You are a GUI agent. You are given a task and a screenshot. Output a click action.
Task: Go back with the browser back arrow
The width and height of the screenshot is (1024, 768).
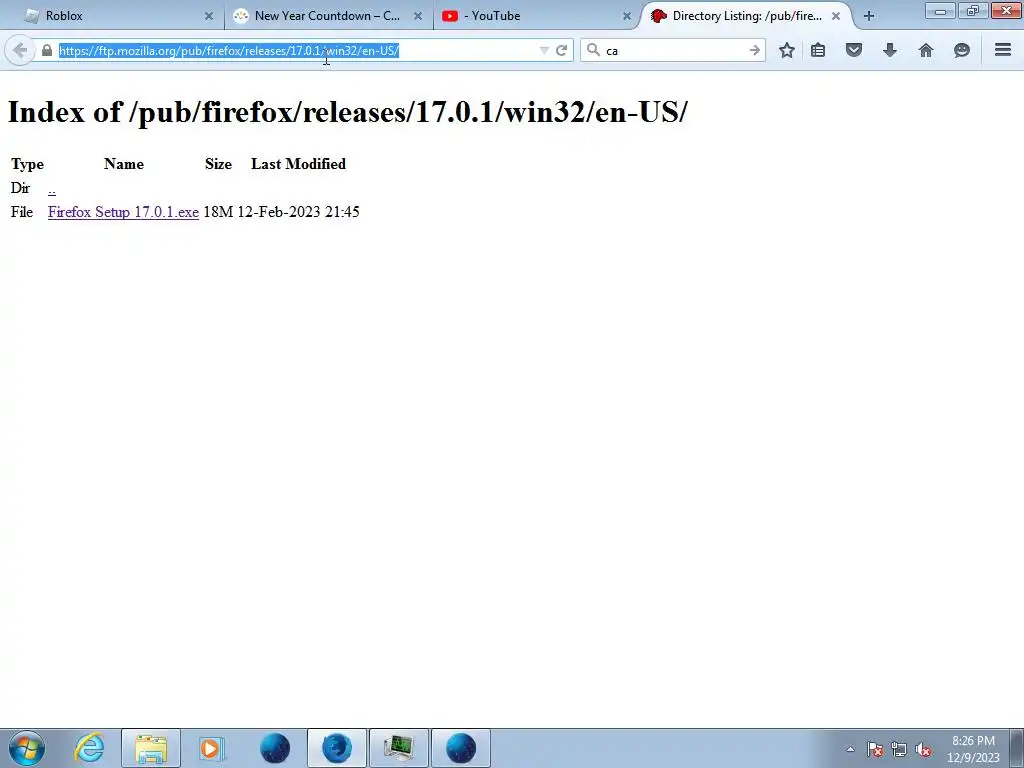tap(20, 50)
